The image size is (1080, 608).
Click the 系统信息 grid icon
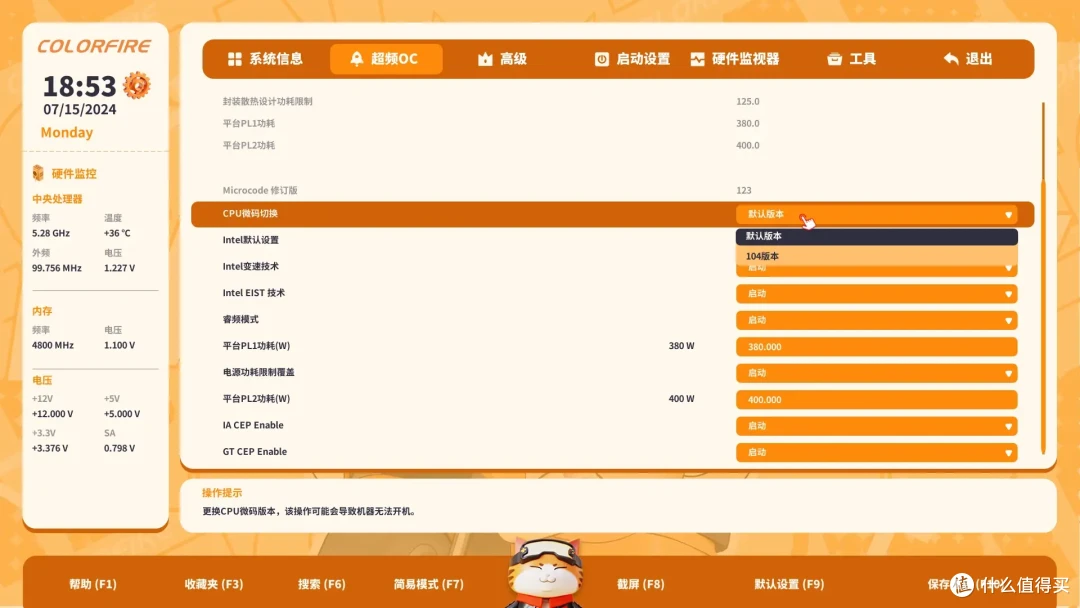pyautogui.click(x=234, y=59)
